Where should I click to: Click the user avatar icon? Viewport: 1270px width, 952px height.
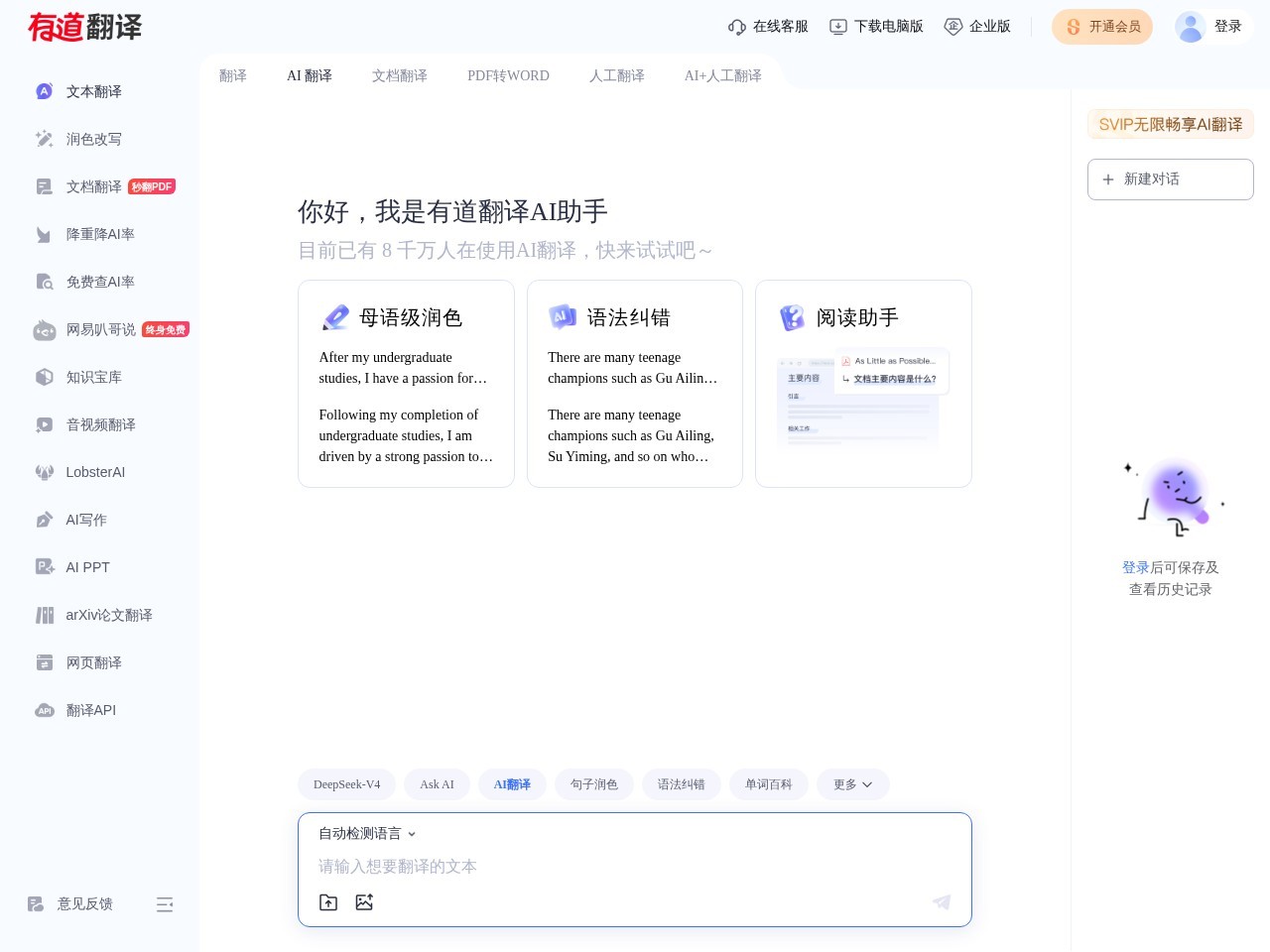1190,27
